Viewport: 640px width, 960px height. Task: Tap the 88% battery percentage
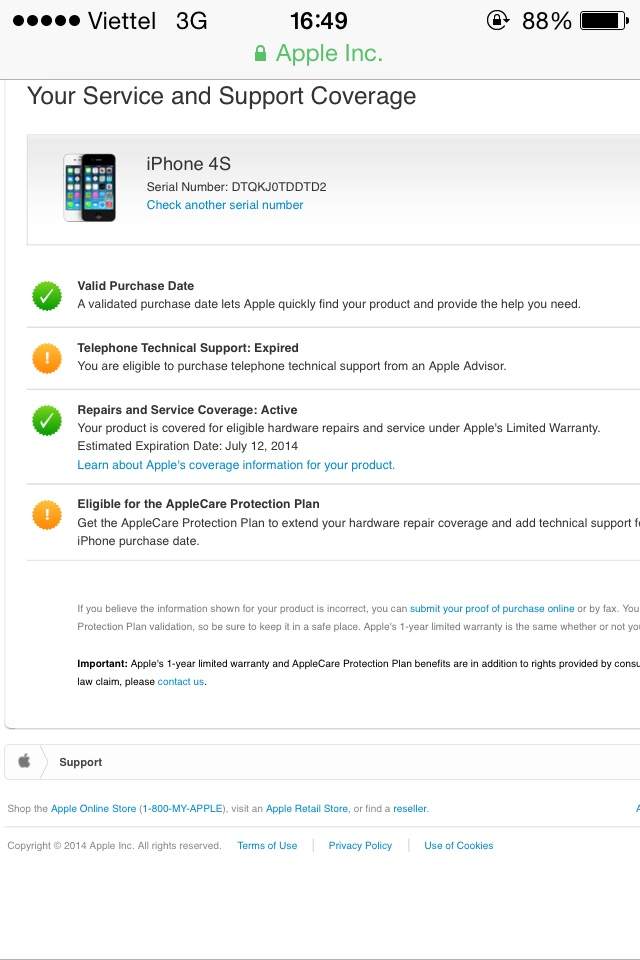pyautogui.click(x=546, y=21)
